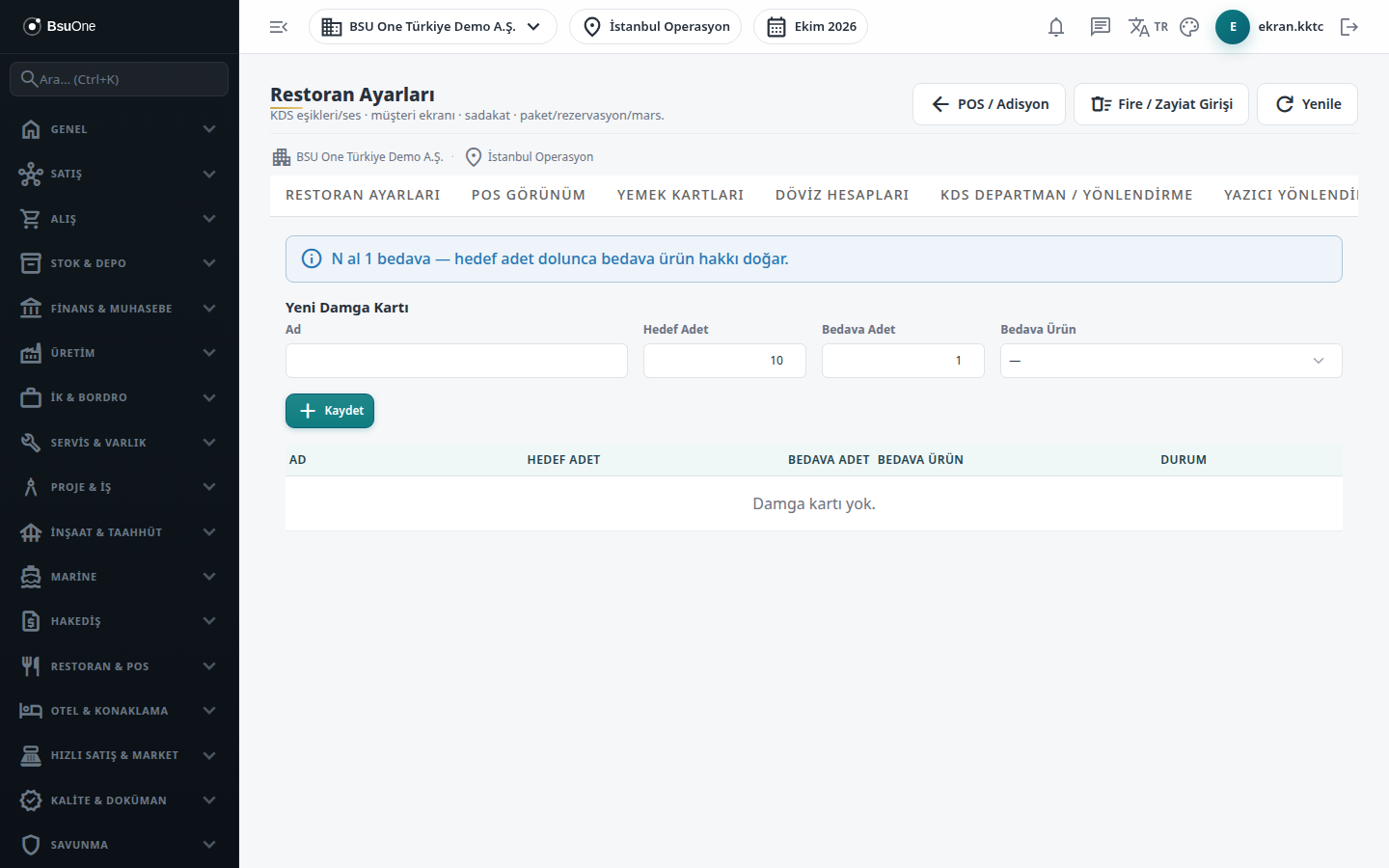
Task: Collapse the sidebar menu icon
Action: tap(279, 27)
